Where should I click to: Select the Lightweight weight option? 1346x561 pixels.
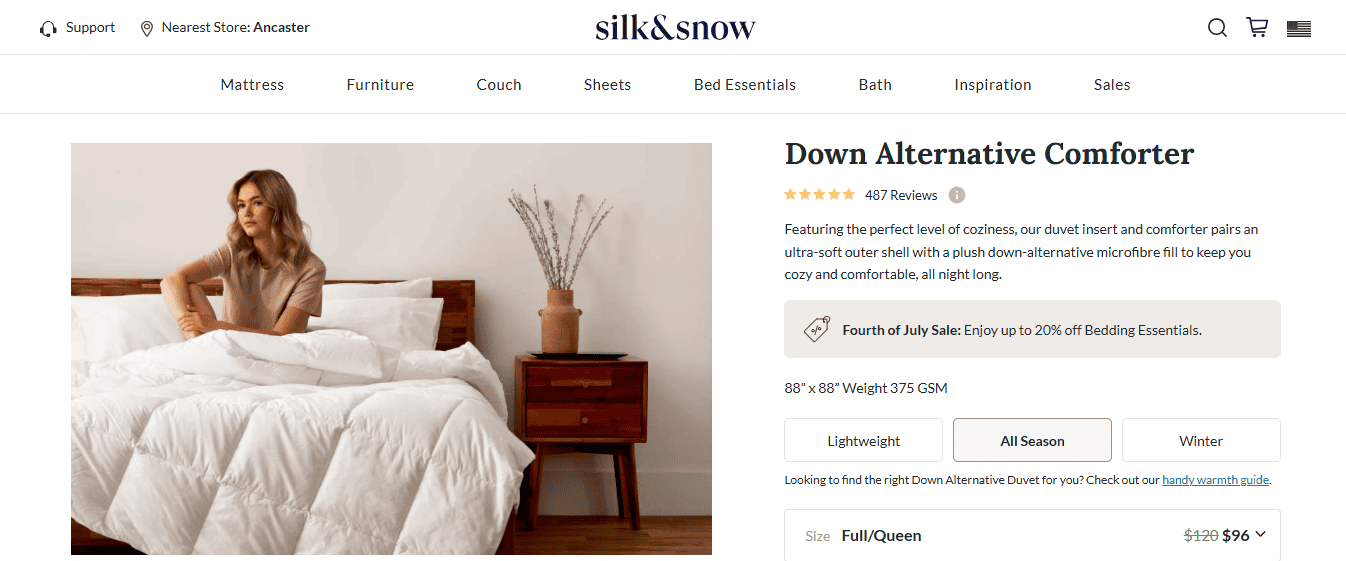(x=864, y=440)
